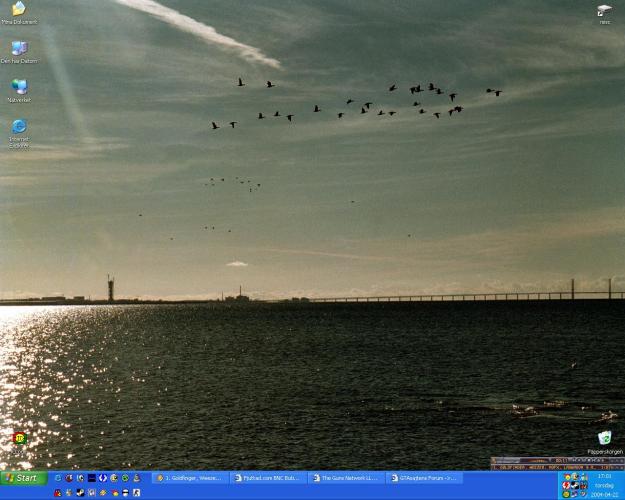This screenshot has height=500, width=625.
Task: Click the 2004-04-22 date in the tray
Action: click(x=604, y=494)
